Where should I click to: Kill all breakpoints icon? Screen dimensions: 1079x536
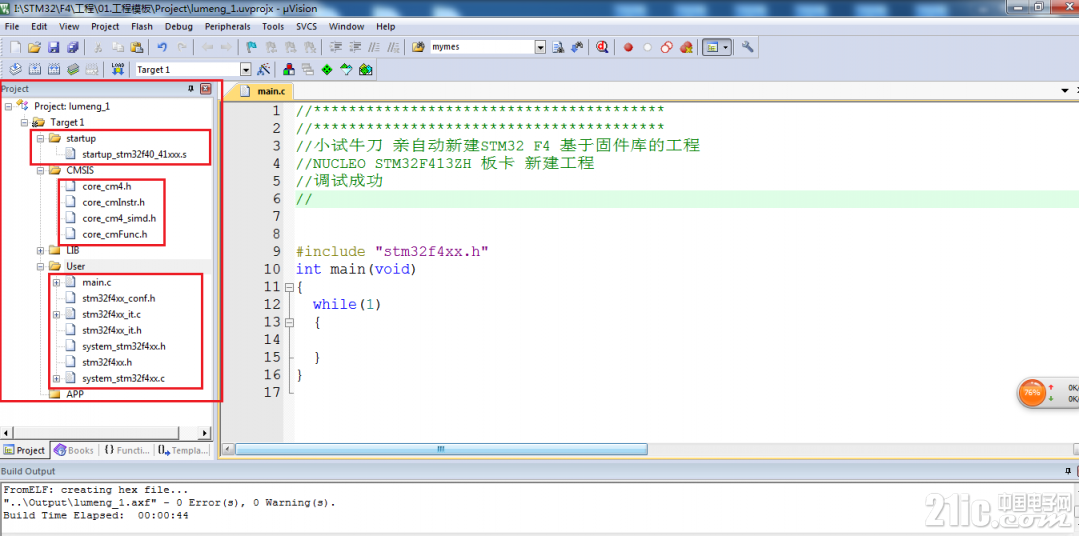click(685, 47)
